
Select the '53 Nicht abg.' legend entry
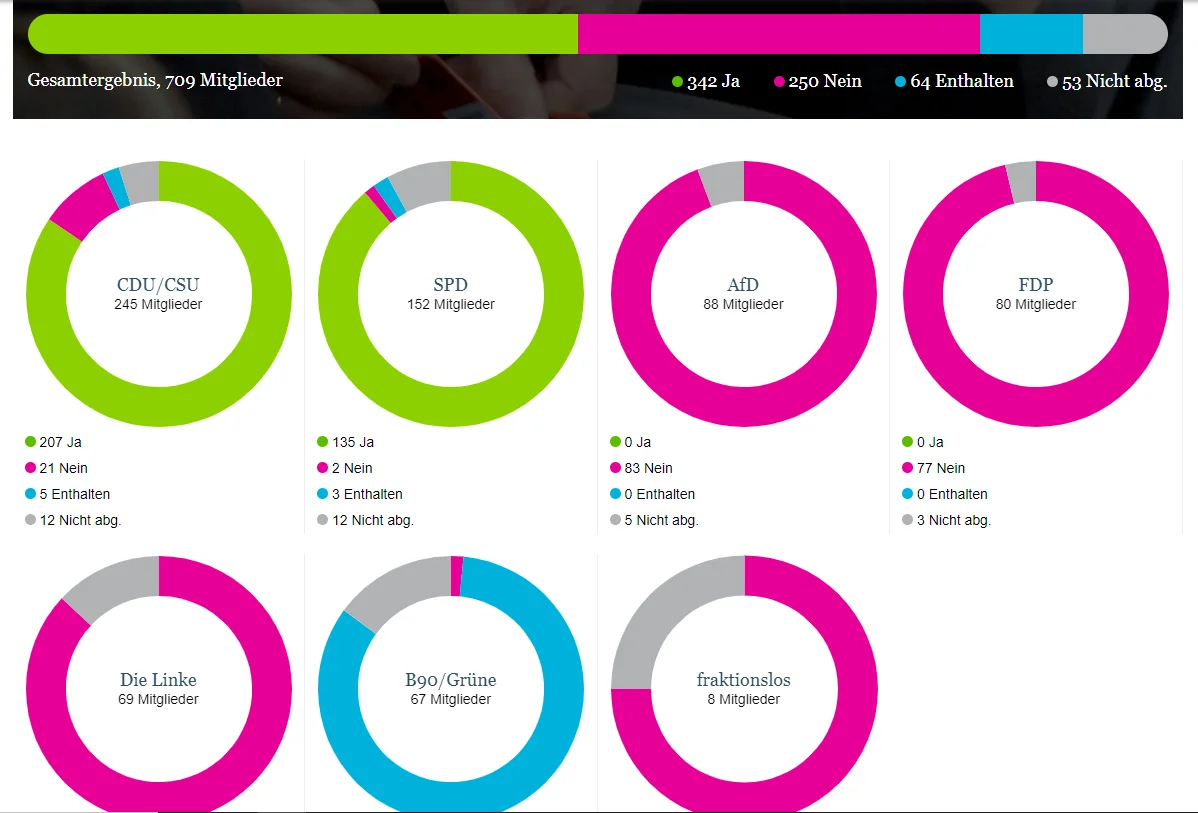tap(1107, 82)
